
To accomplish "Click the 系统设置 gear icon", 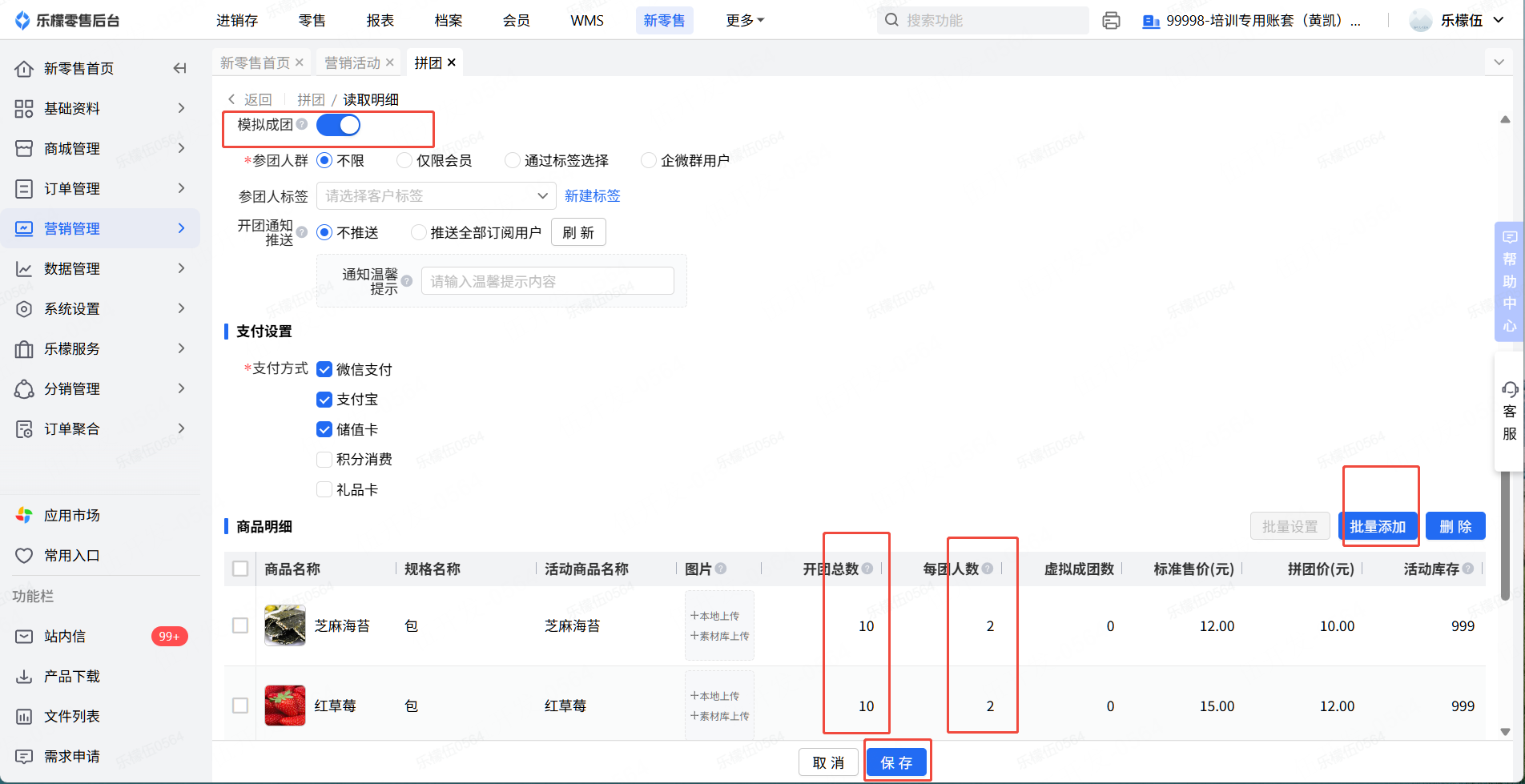I will pos(24,309).
